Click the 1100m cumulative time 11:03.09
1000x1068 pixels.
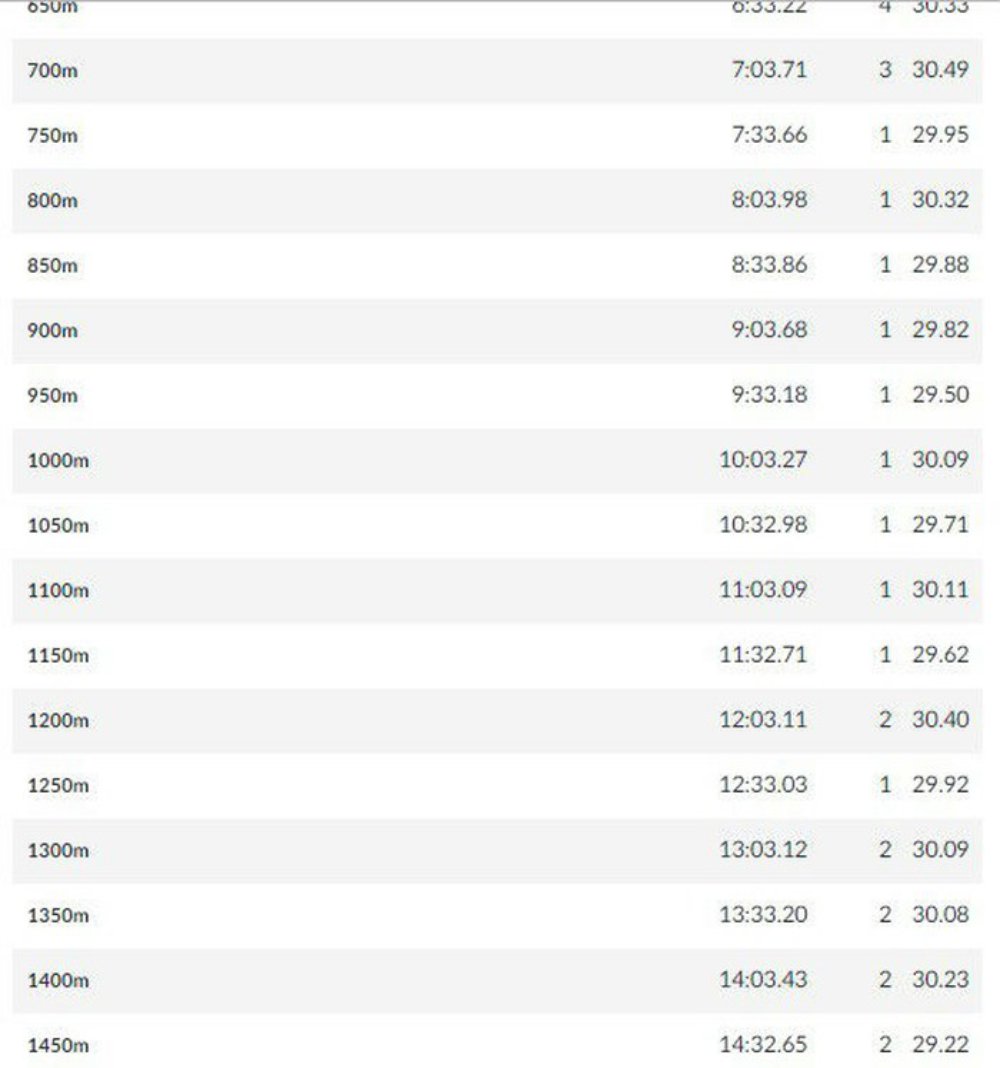point(763,589)
